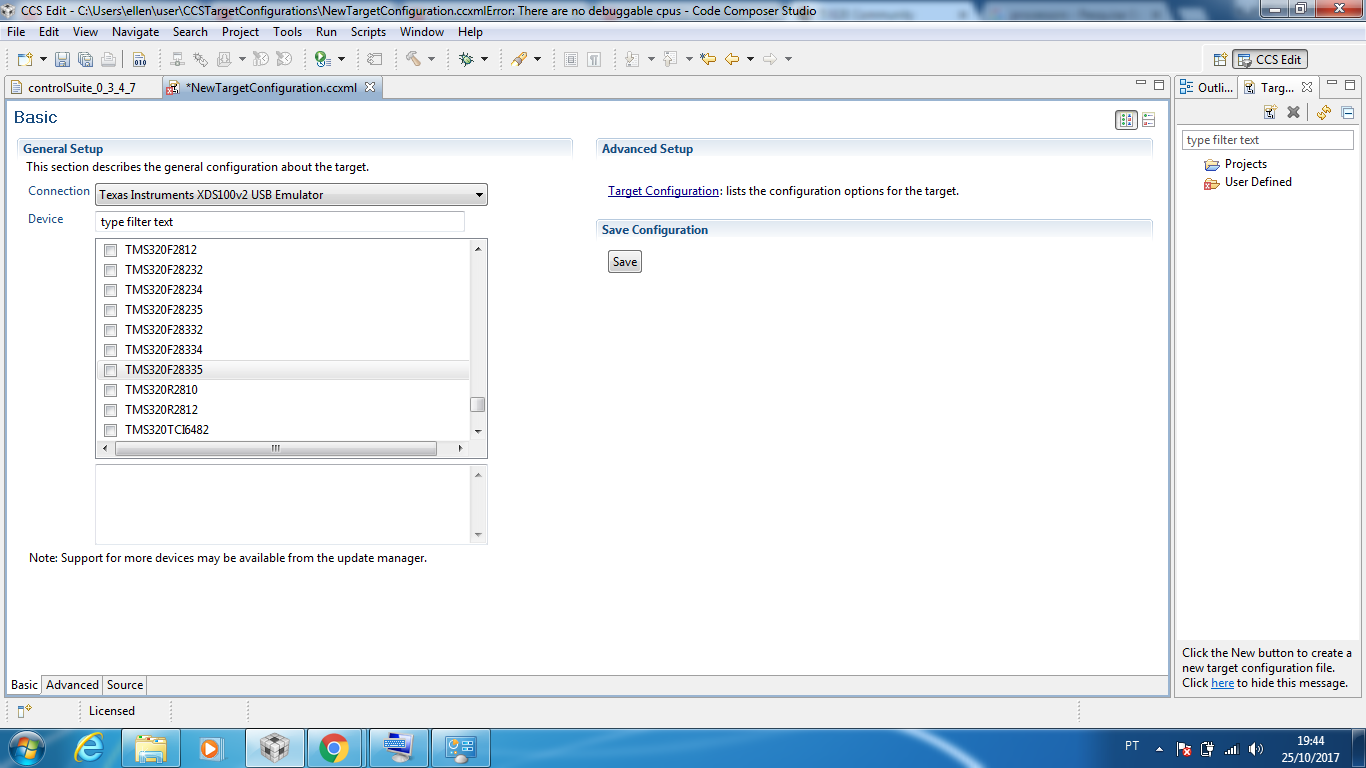
Task: Open the Scripts menu
Action: (368, 32)
